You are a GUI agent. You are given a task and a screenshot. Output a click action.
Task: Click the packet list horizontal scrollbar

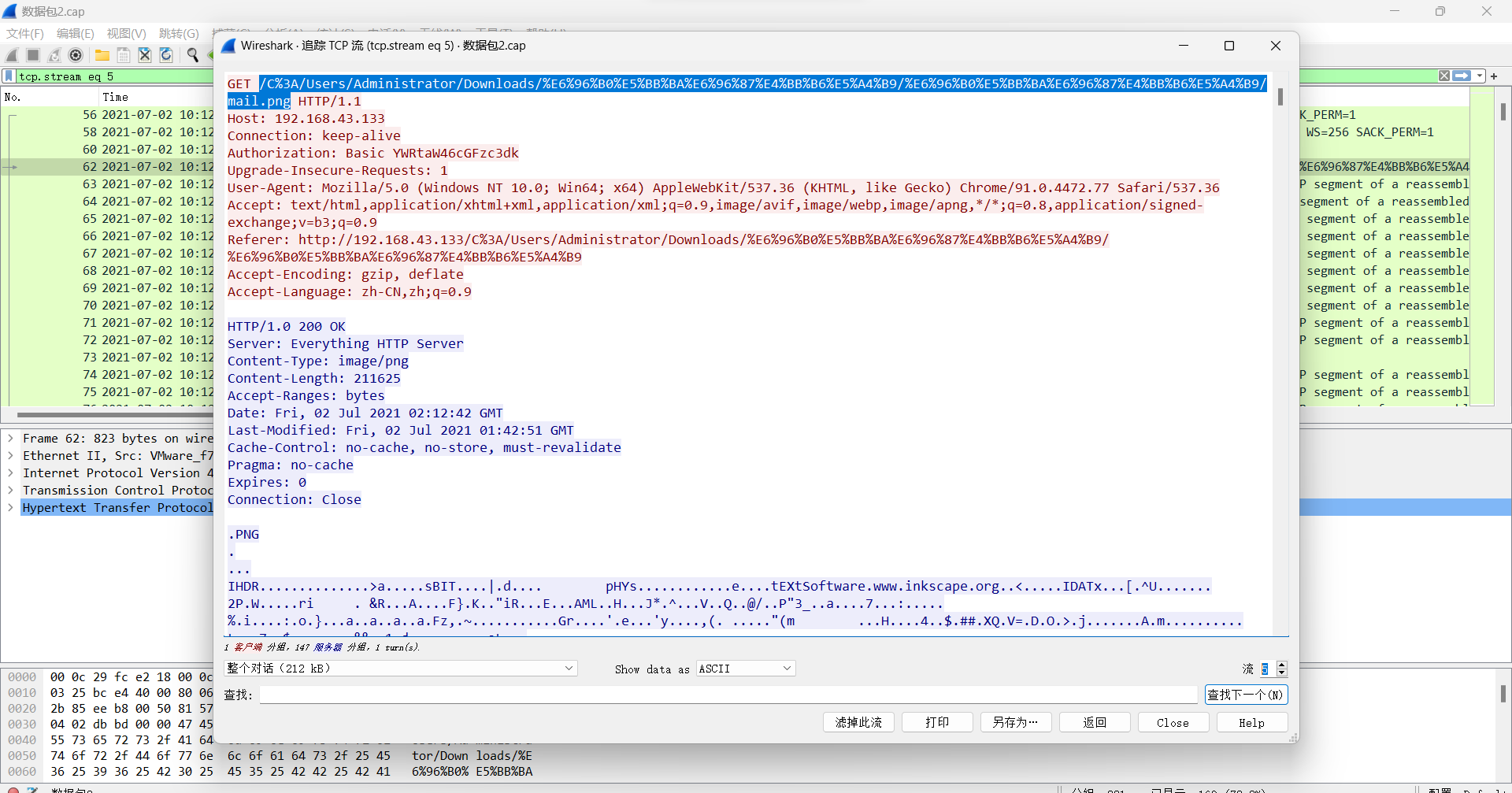(115, 414)
